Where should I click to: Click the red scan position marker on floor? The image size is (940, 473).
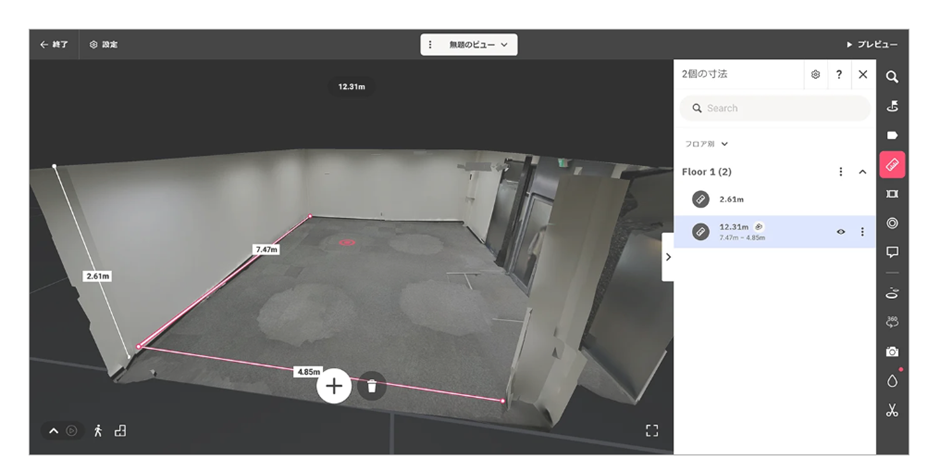click(x=347, y=242)
